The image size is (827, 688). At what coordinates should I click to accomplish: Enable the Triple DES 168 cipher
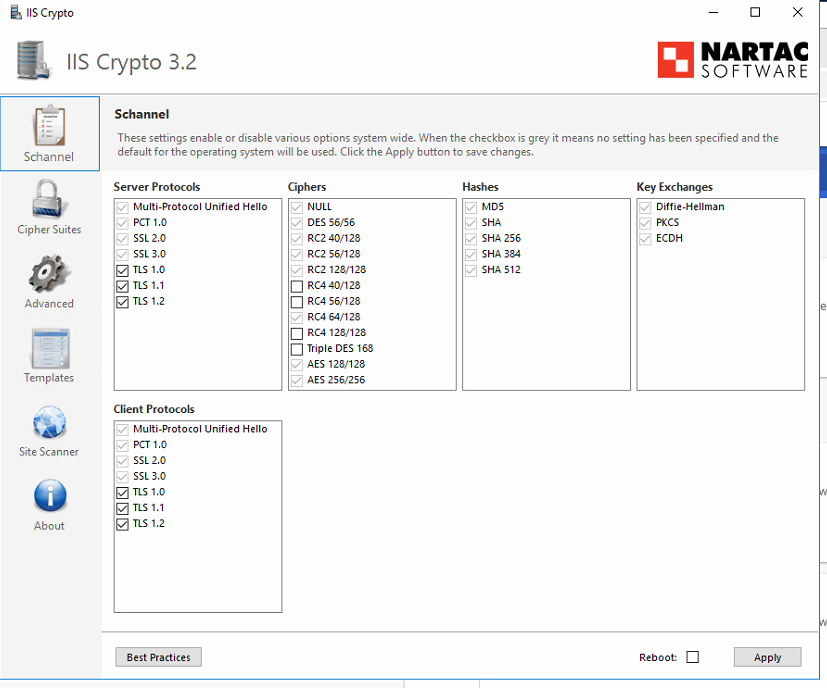point(296,348)
